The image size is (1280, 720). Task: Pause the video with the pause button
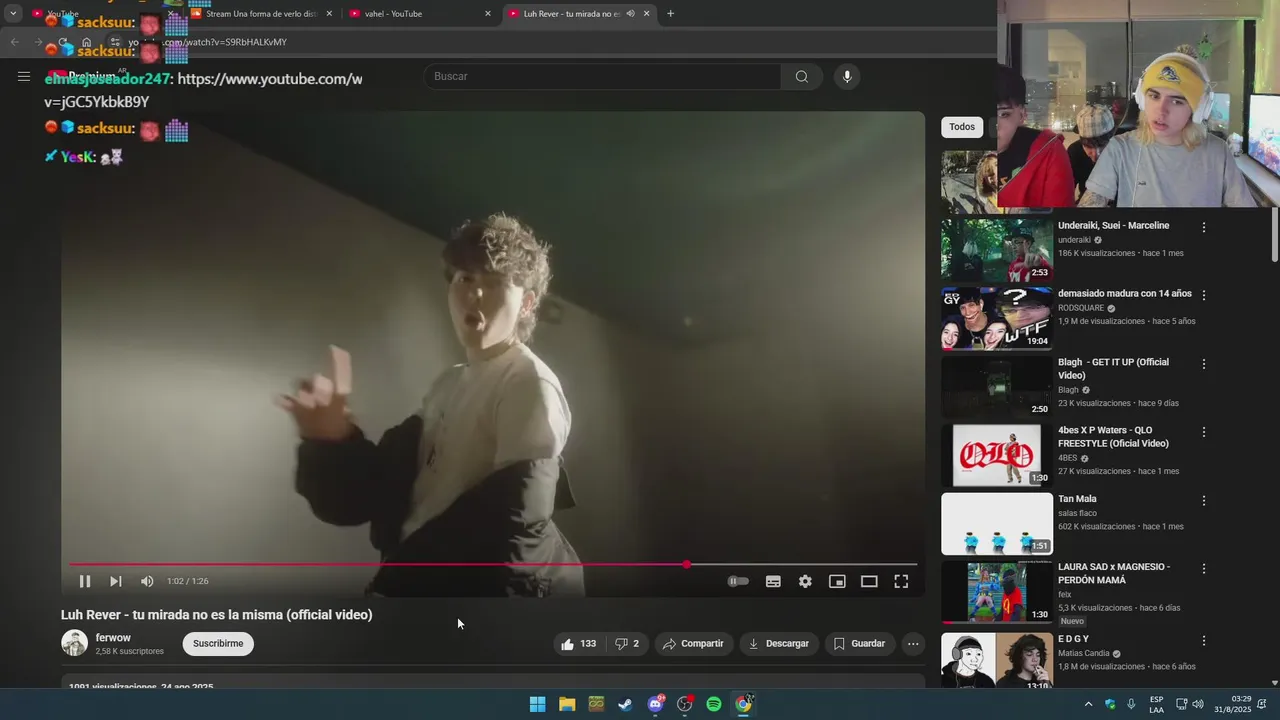click(85, 581)
